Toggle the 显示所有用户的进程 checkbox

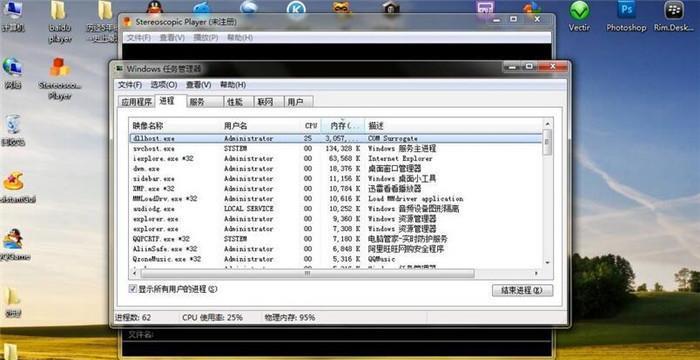point(132,289)
